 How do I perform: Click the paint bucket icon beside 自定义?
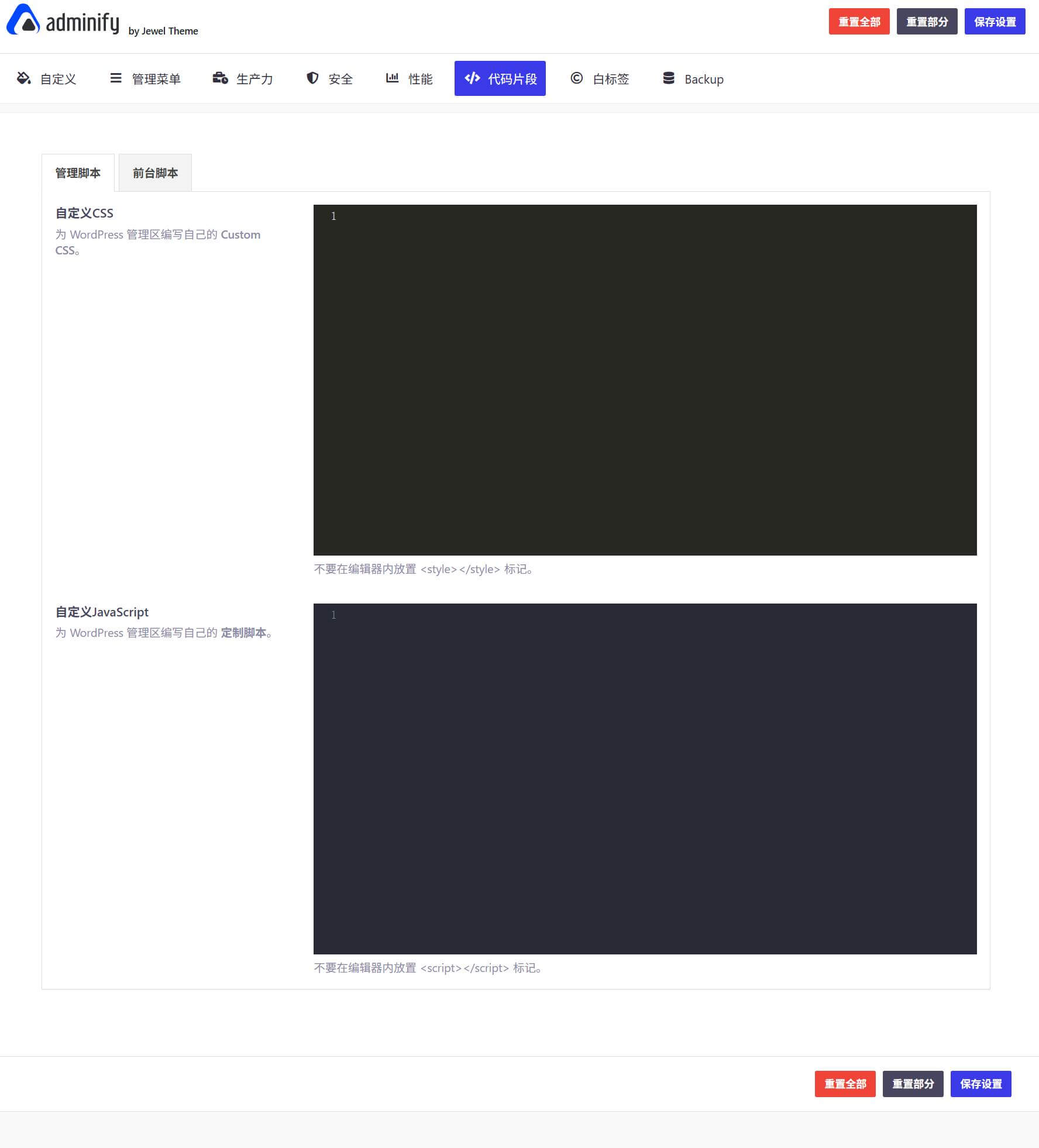(x=24, y=78)
